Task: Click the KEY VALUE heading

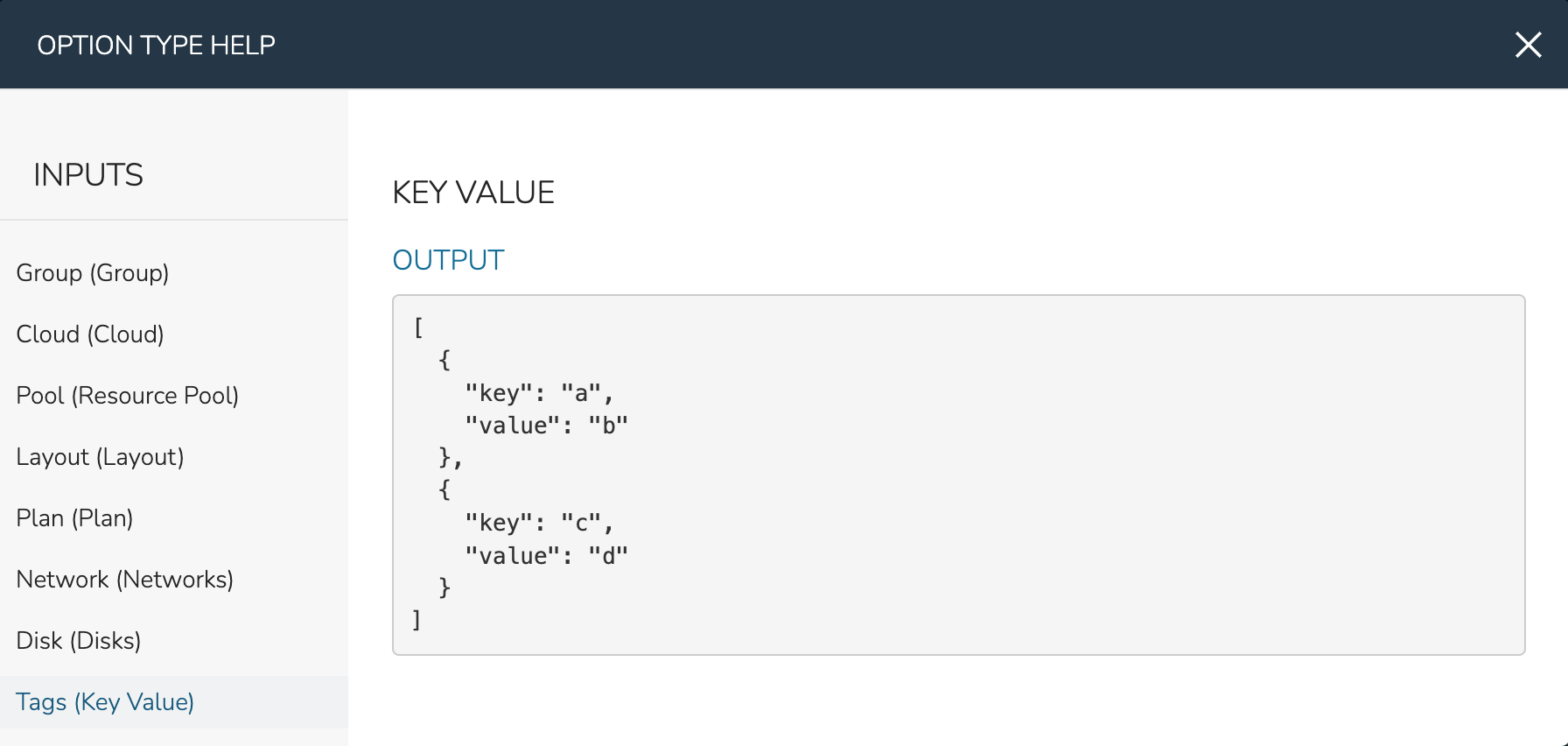Action: point(473,193)
